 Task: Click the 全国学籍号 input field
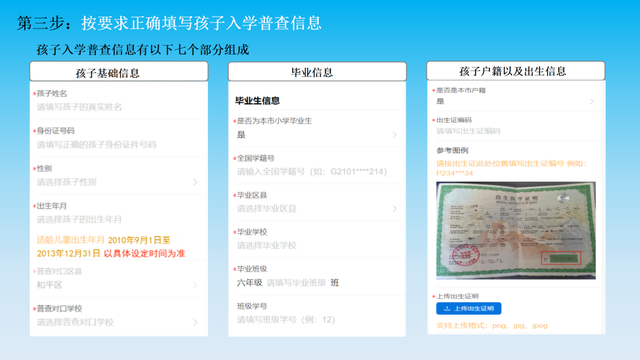pos(312,172)
